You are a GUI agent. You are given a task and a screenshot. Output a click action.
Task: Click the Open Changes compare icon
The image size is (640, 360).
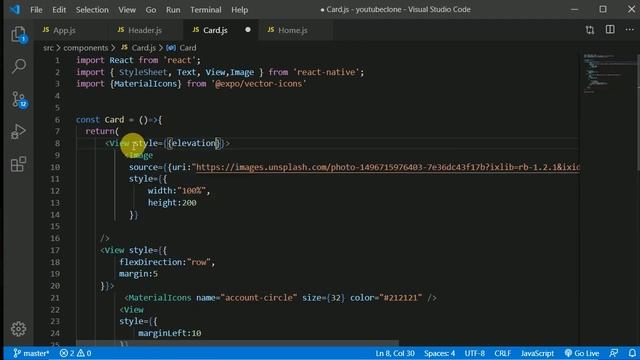tap(590, 30)
